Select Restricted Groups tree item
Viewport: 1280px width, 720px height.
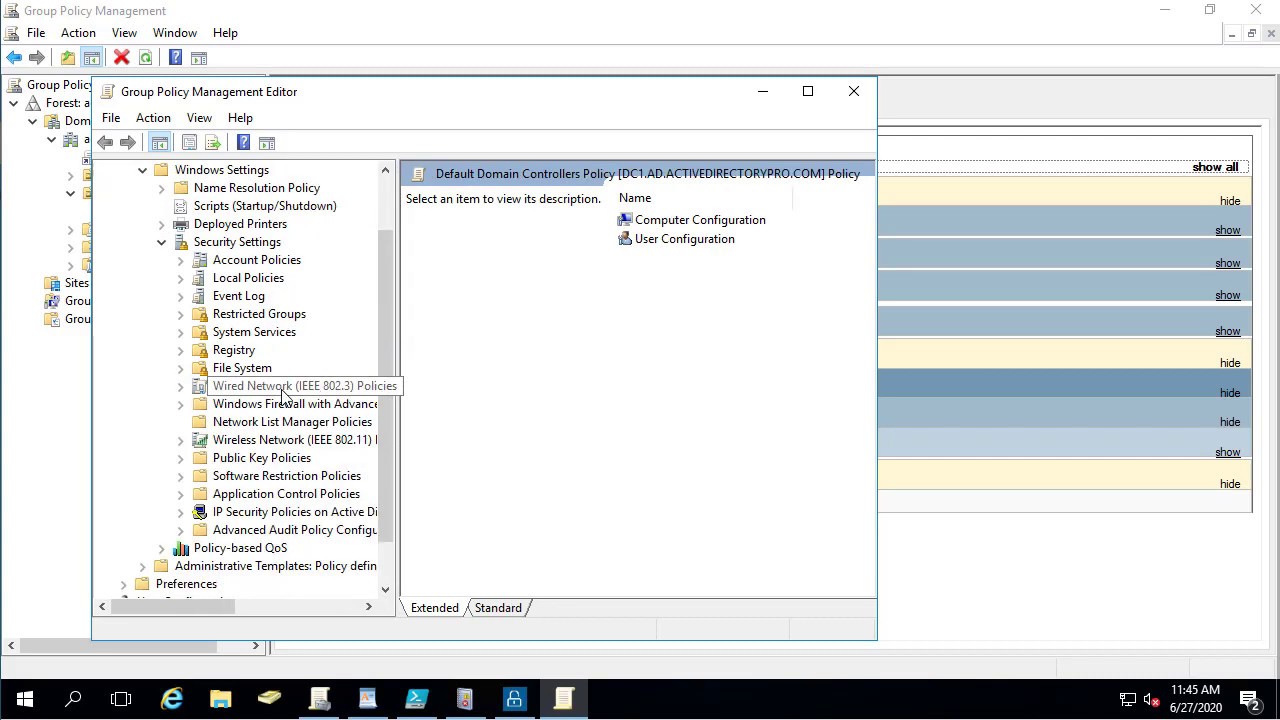tap(259, 314)
